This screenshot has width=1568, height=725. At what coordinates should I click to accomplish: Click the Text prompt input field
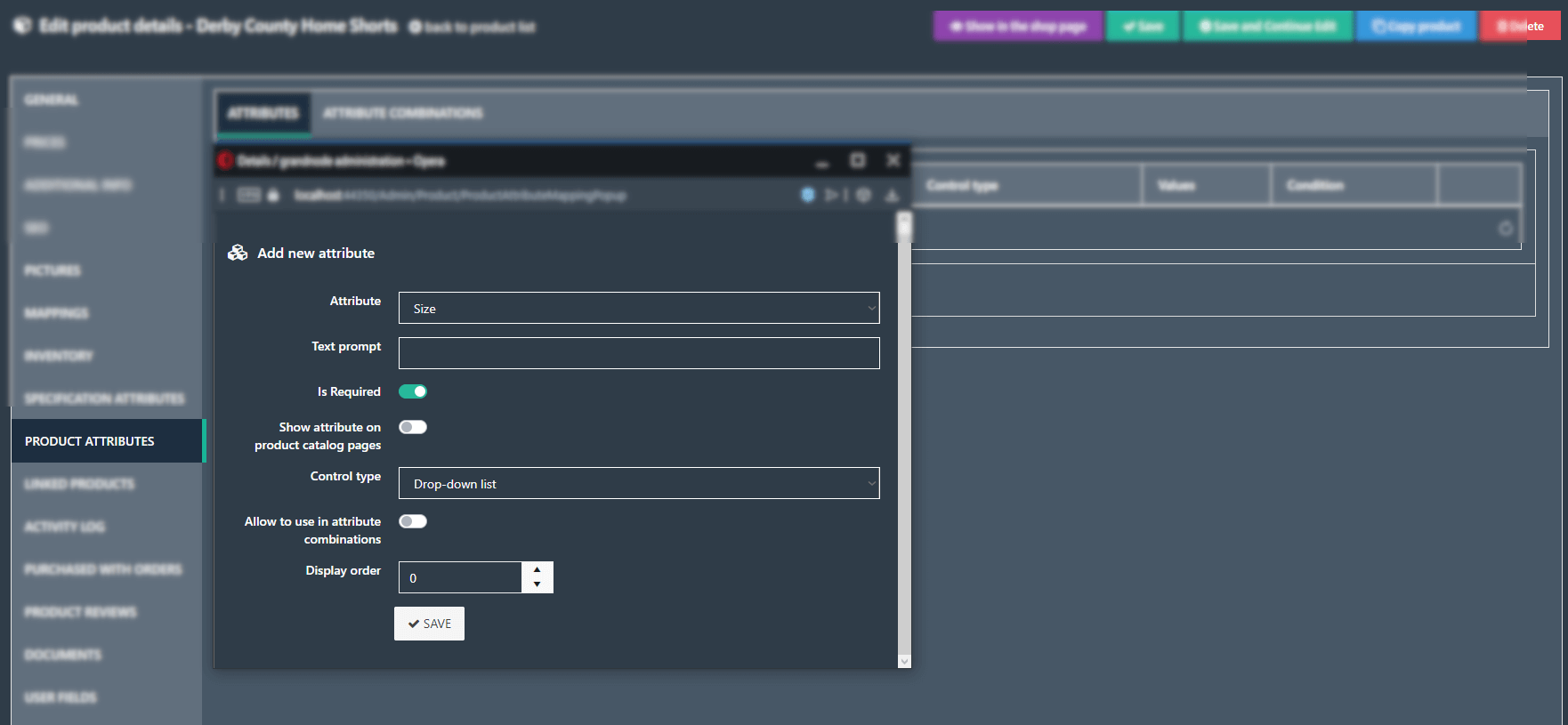(x=639, y=353)
